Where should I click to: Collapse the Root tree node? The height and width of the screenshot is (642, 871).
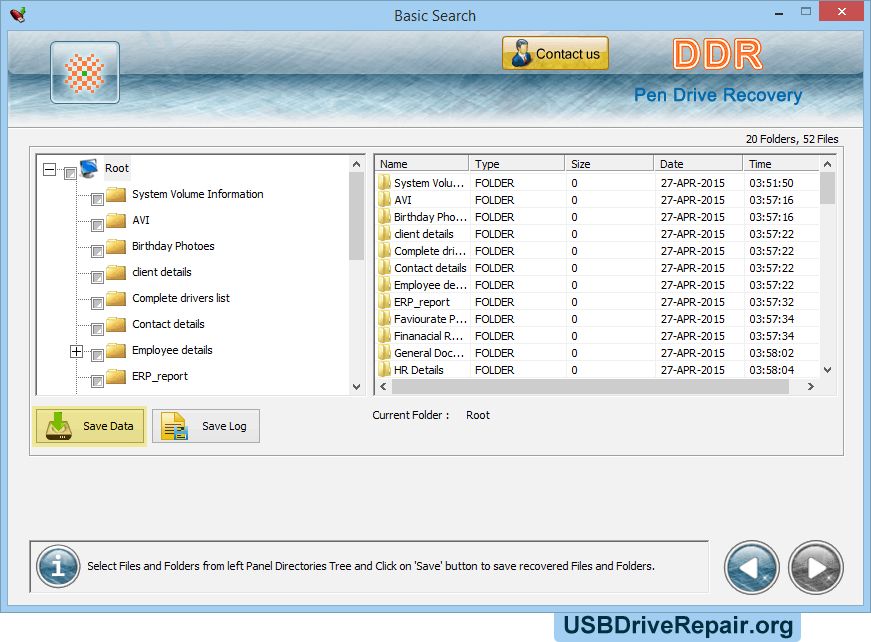pyautogui.click(x=49, y=169)
